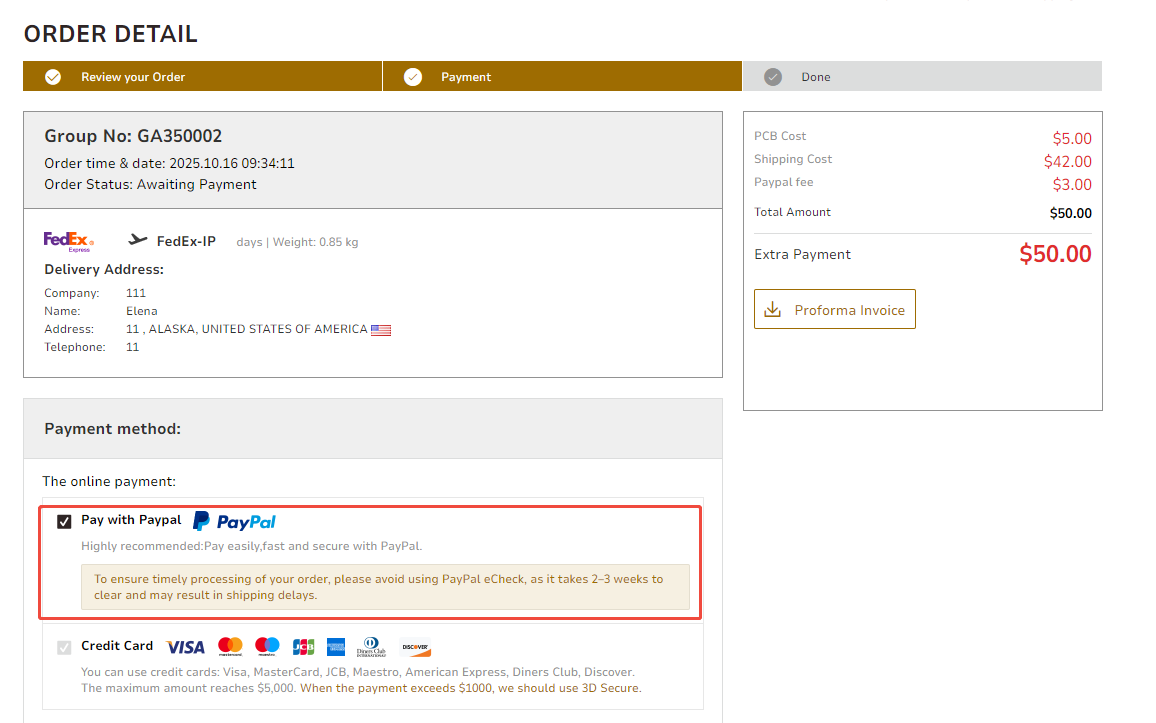
Task: Click the airplane icon beside FedEx-IP
Action: tap(138, 240)
